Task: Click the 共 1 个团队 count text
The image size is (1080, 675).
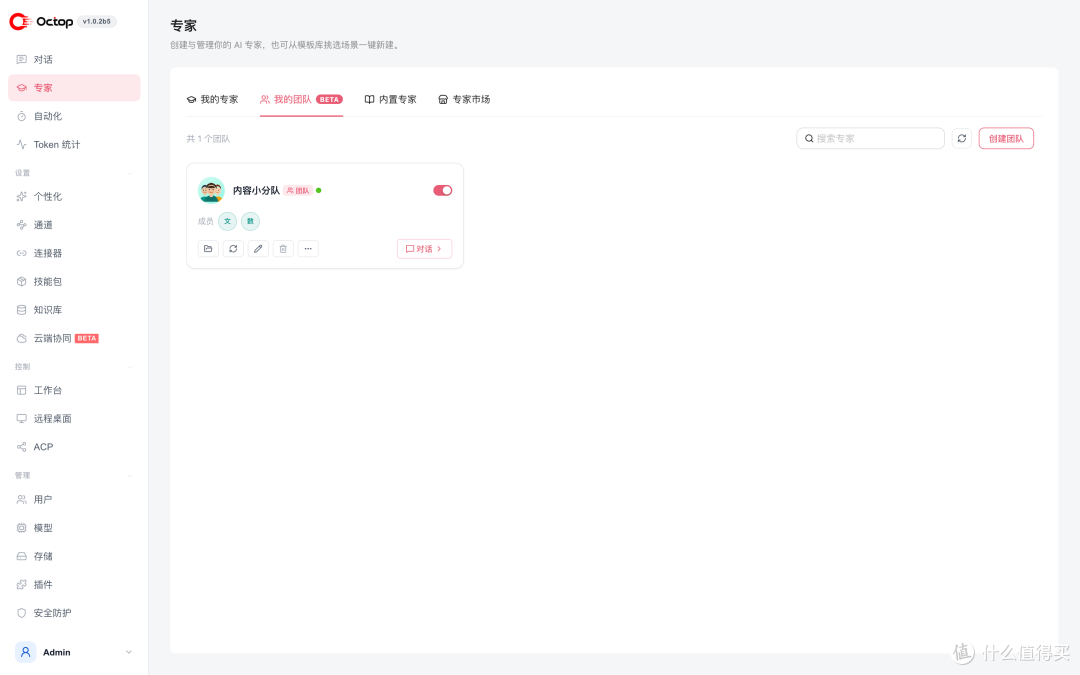Action: tap(208, 138)
